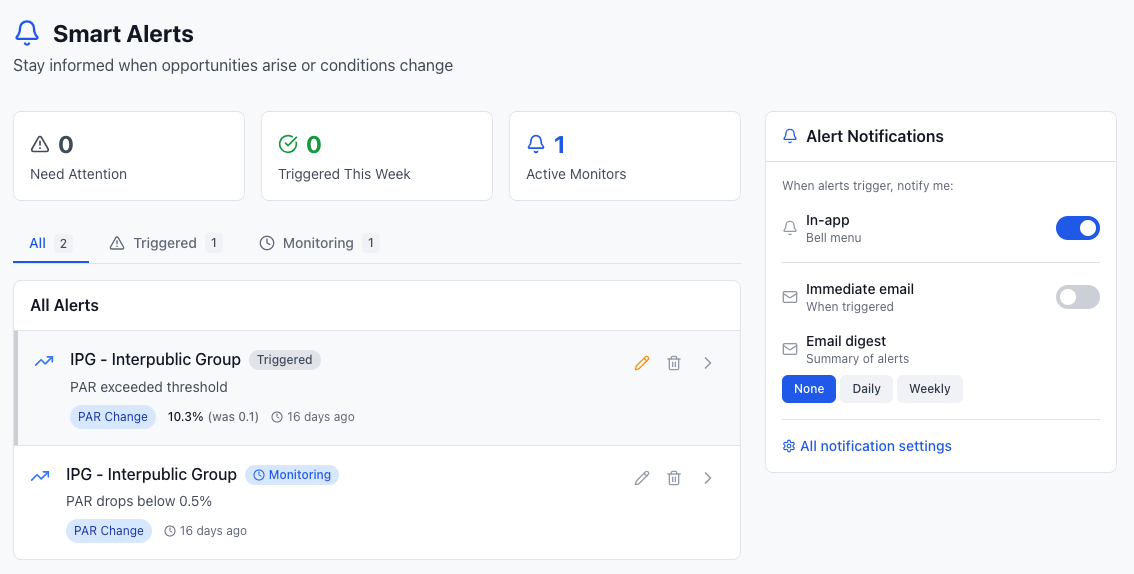This screenshot has height=574, width=1134.
Task: Enable the Immediate email toggle
Action: coord(1078,296)
